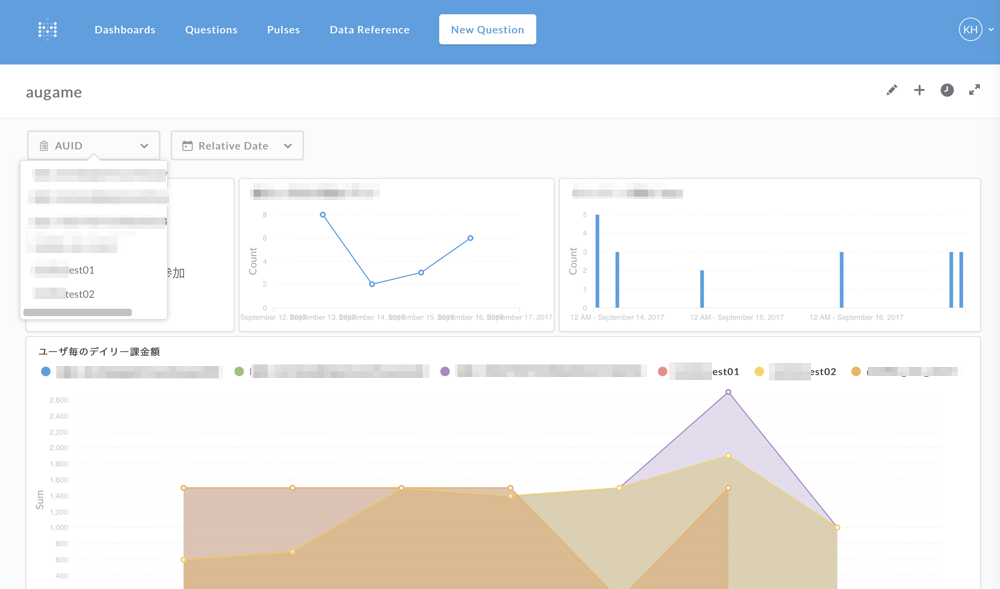Click the calendar icon in Relative Date filter

click(188, 146)
